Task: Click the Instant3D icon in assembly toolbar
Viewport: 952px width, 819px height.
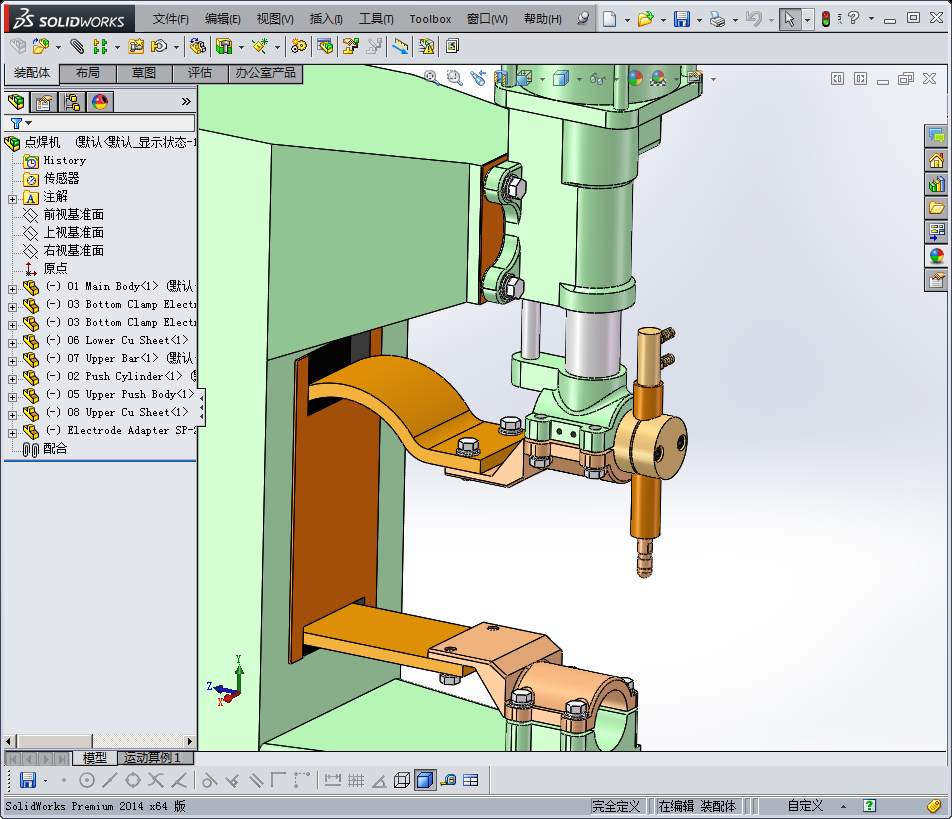Action: point(452,46)
